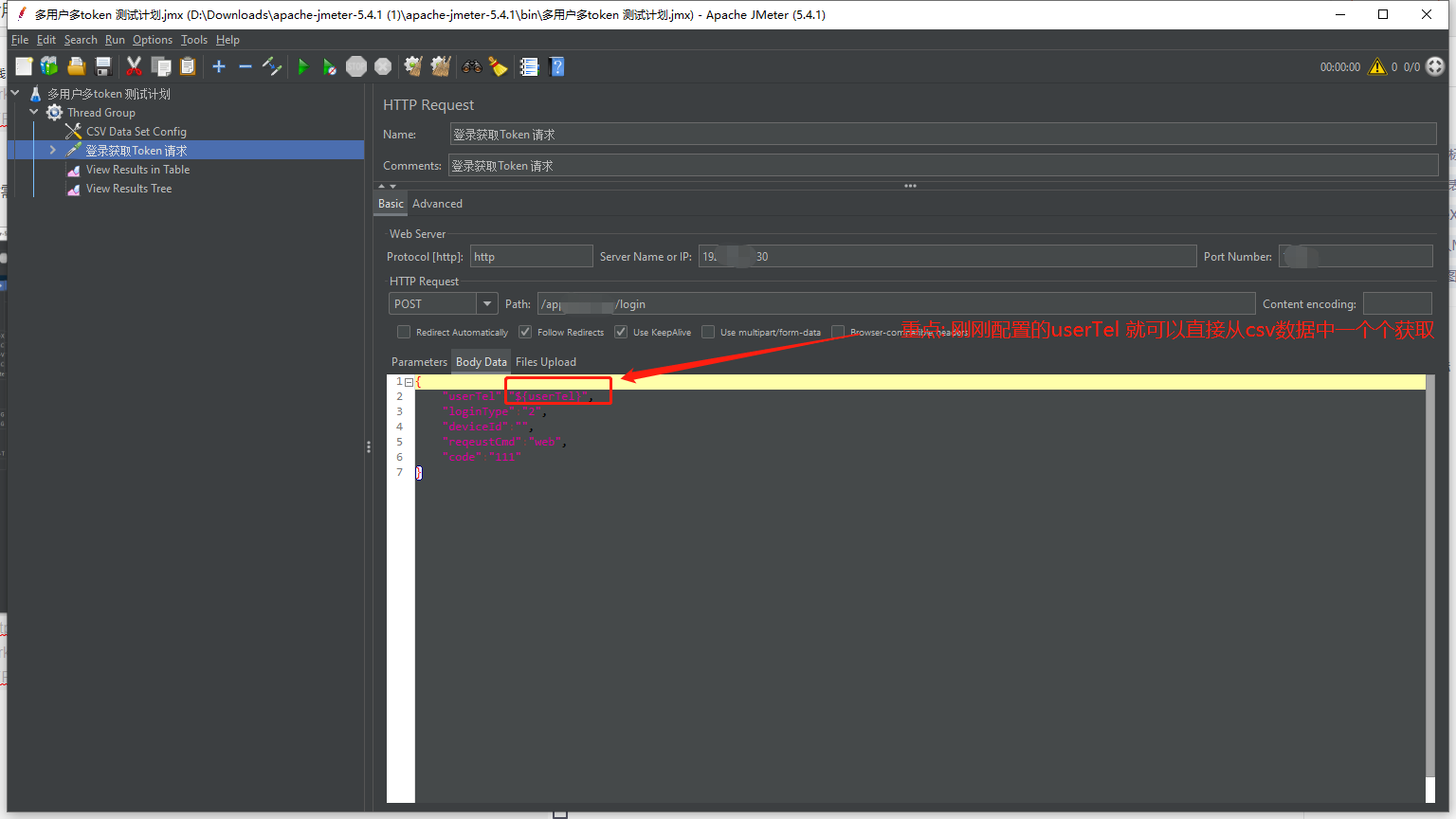1456x819 pixels.
Task: Click the Reset Search broom icon
Action: coord(498,66)
